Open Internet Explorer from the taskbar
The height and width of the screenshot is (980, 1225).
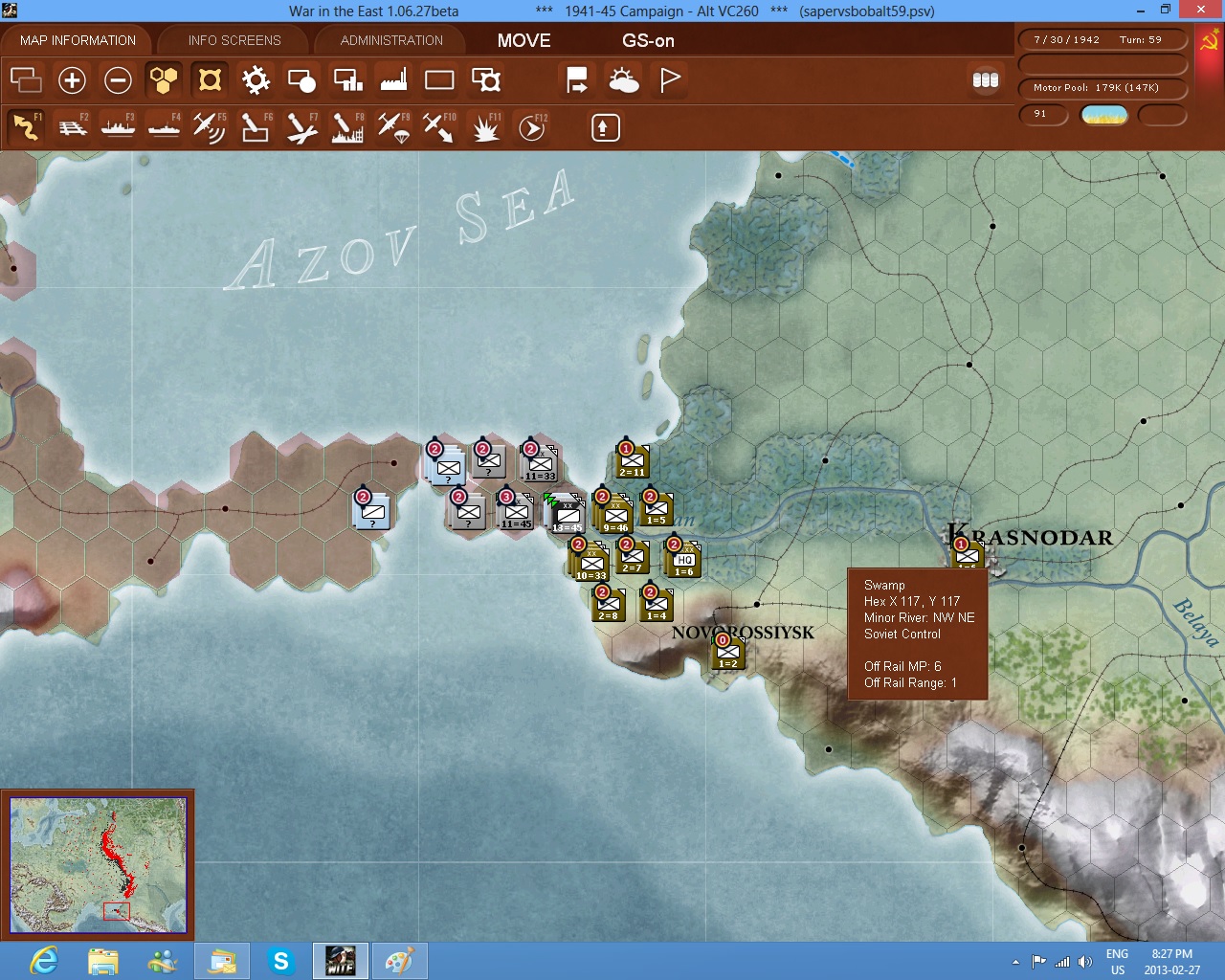(x=44, y=960)
